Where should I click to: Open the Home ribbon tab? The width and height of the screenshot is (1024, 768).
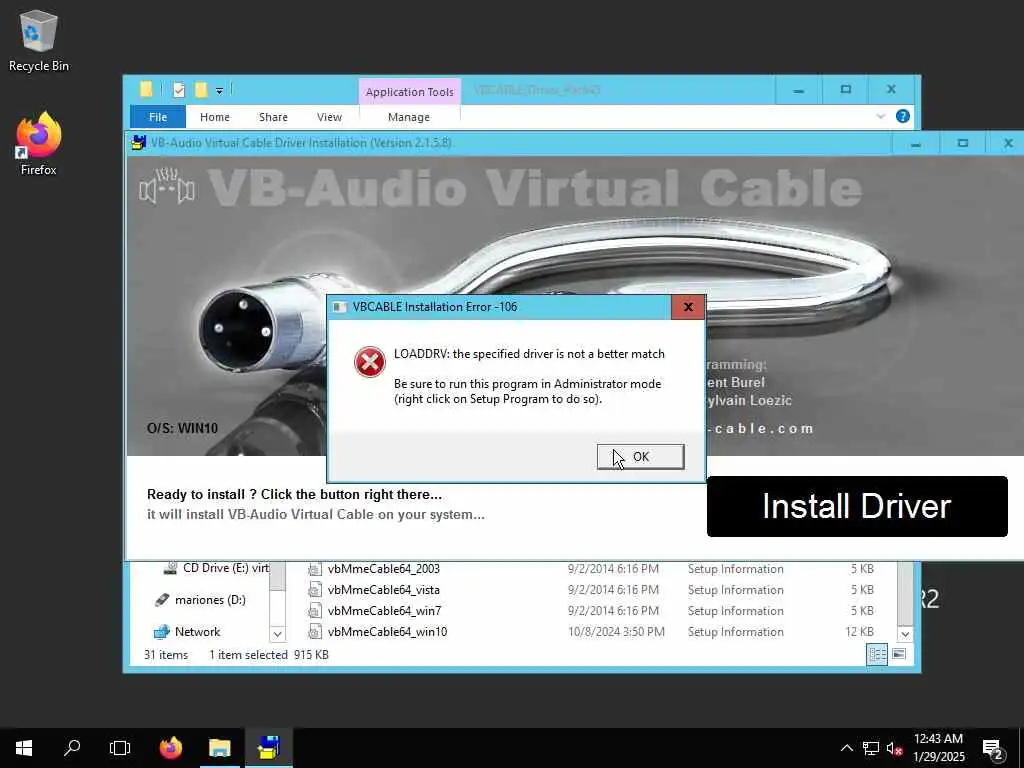pyautogui.click(x=214, y=117)
